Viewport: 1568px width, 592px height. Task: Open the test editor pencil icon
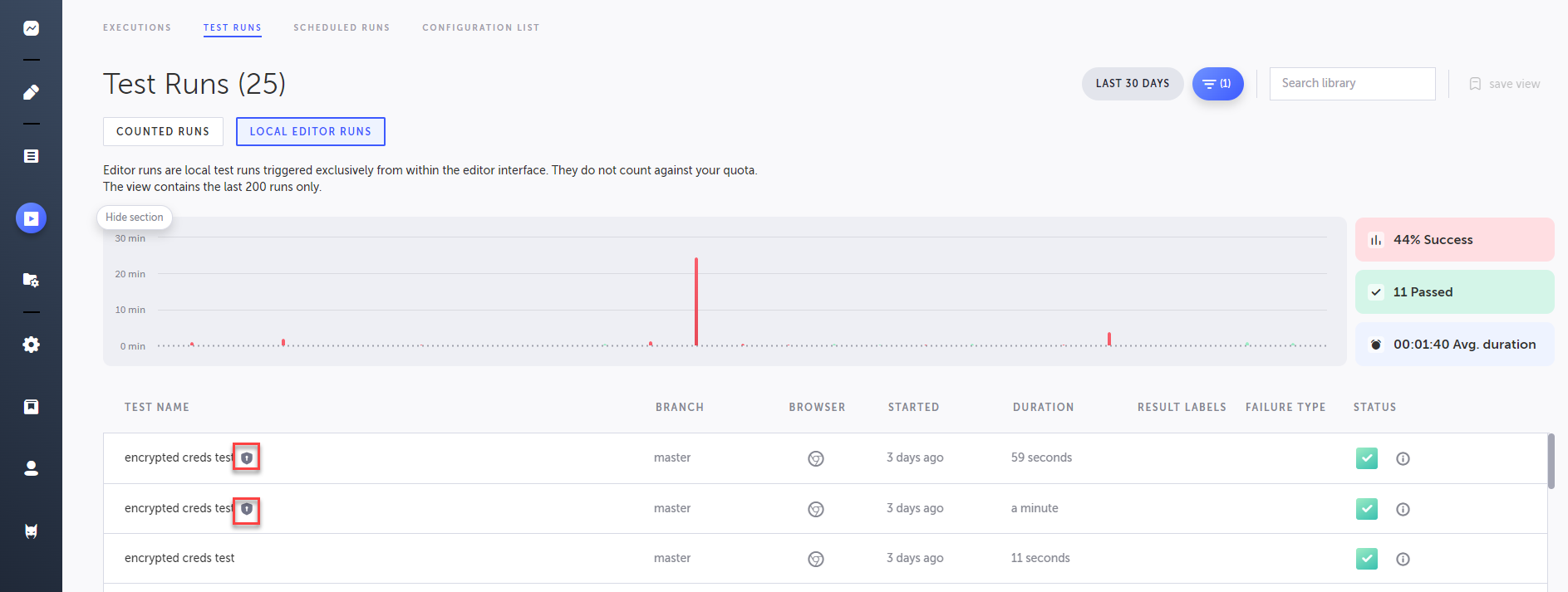point(31,92)
